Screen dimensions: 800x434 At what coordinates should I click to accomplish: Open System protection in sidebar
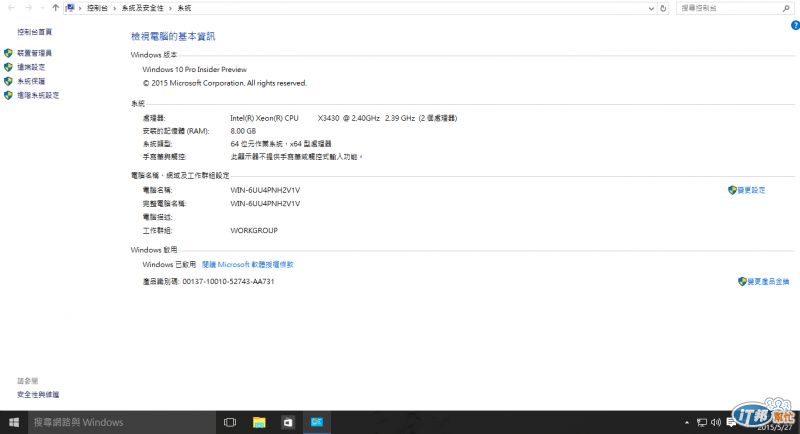(31, 81)
